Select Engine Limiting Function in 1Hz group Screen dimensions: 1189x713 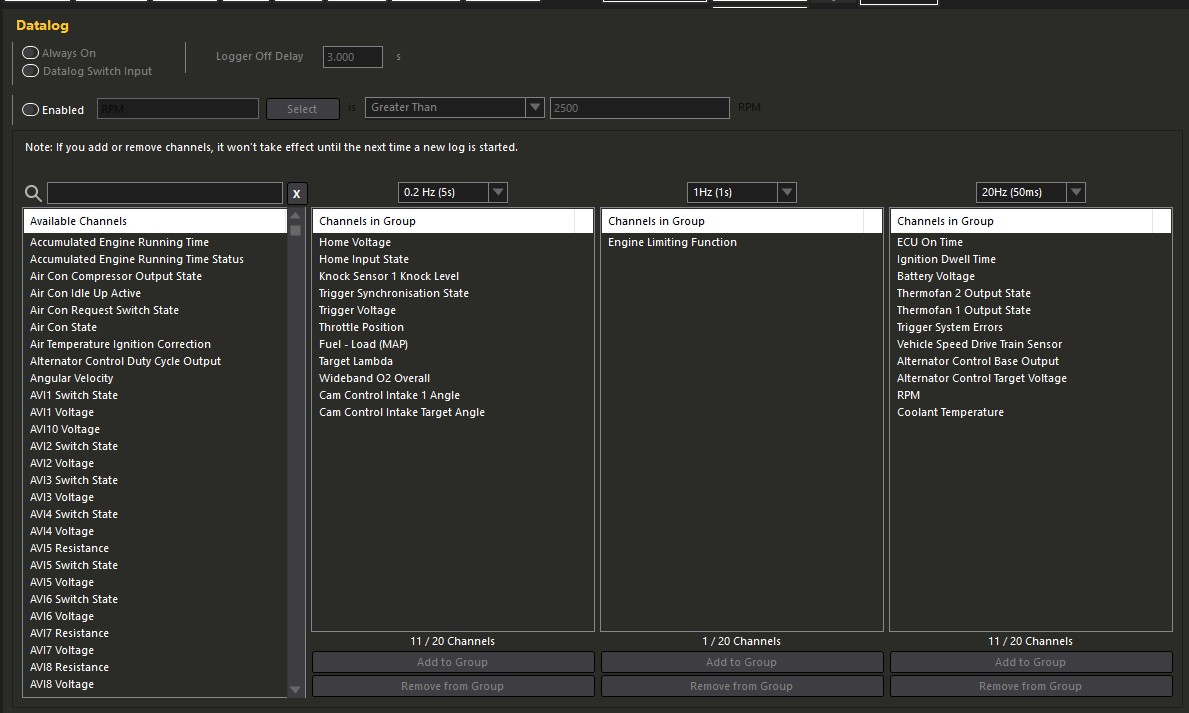coord(672,243)
